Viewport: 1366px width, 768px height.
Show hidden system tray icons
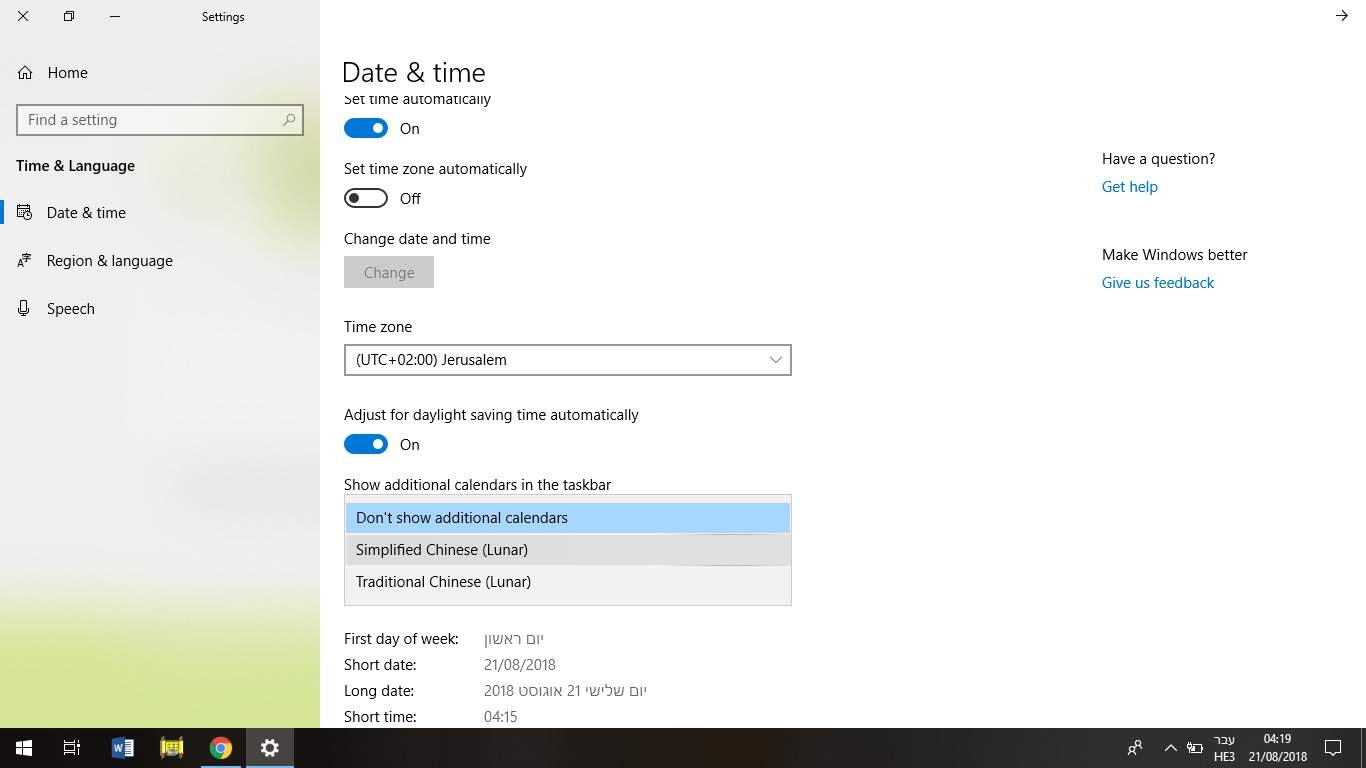coord(1171,748)
